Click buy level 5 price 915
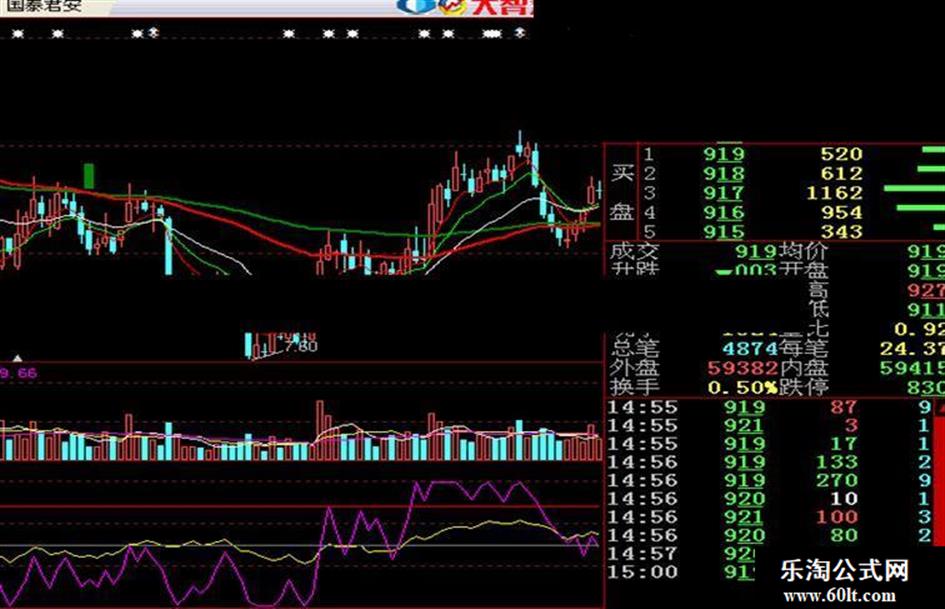Screen dimensions: 945x609 [x=724, y=232]
